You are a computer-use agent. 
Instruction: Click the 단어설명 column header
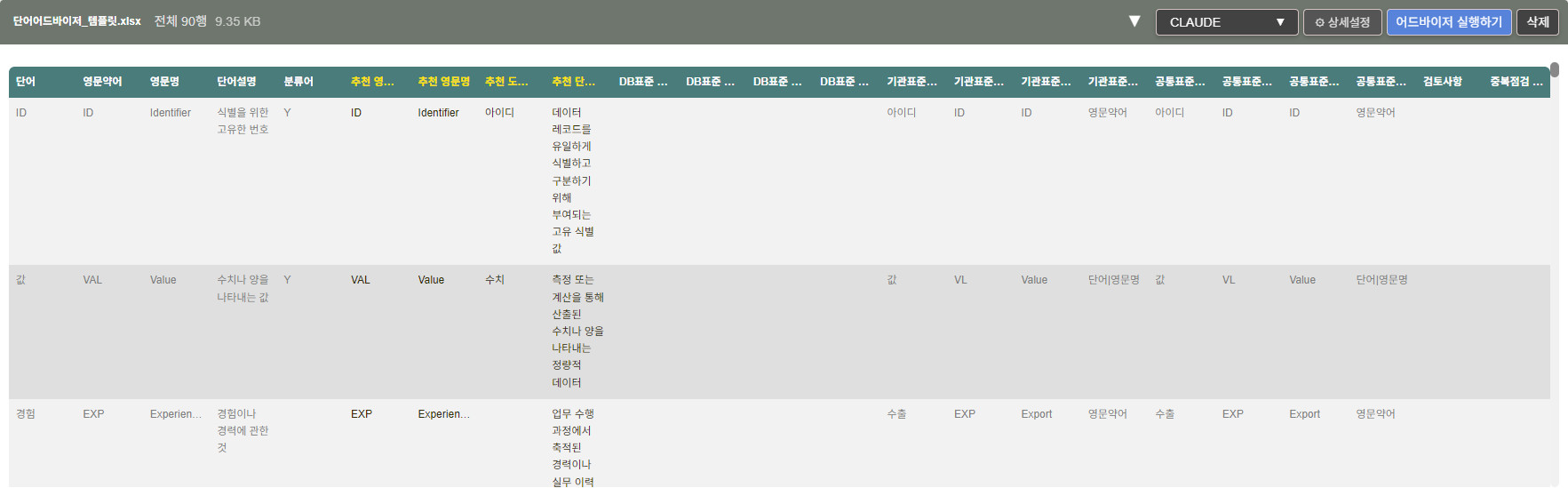tap(236, 82)
